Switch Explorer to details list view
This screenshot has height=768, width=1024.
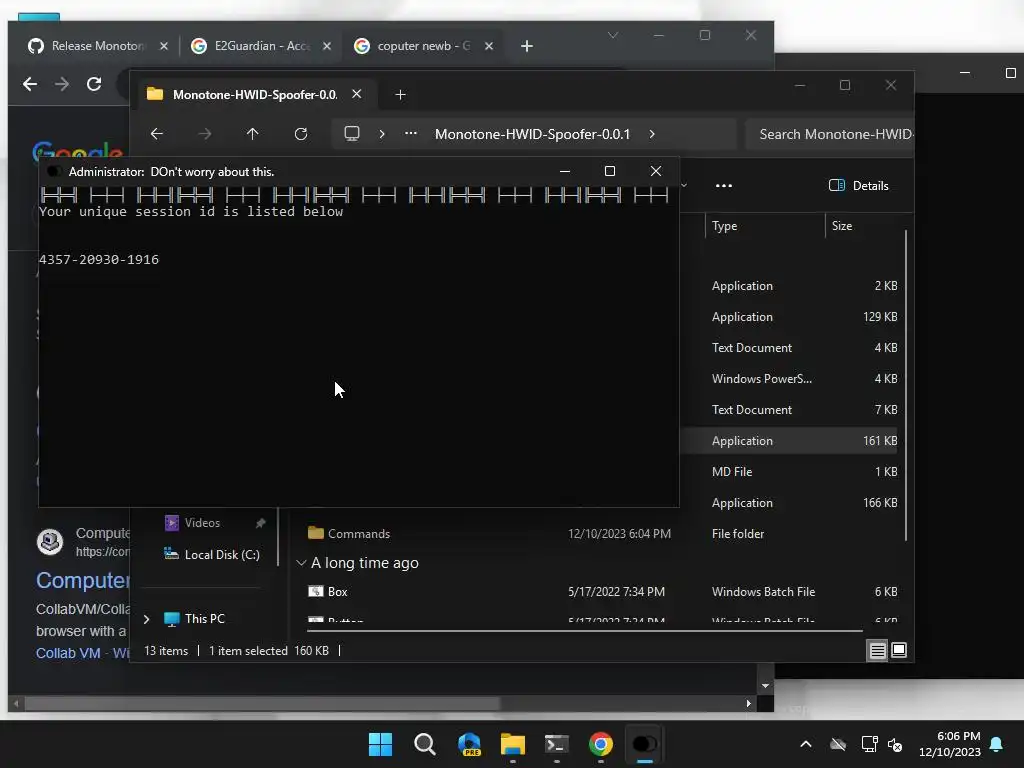(877, 650)
